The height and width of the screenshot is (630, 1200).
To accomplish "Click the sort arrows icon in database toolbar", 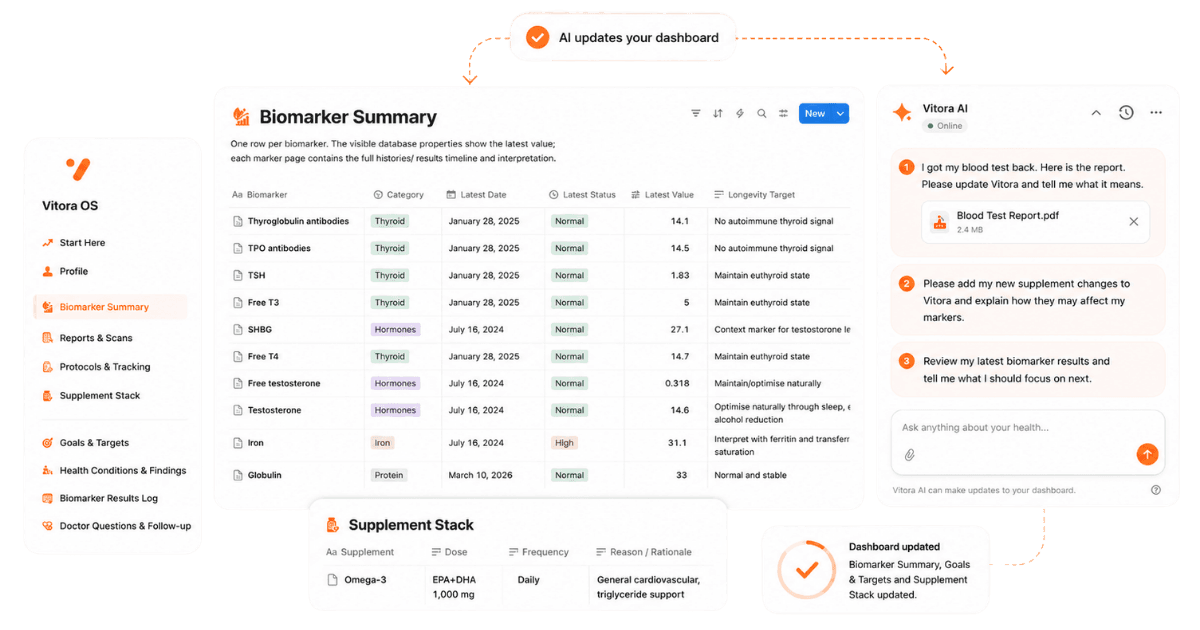I will pyautogui.click(x=718, y=114).
